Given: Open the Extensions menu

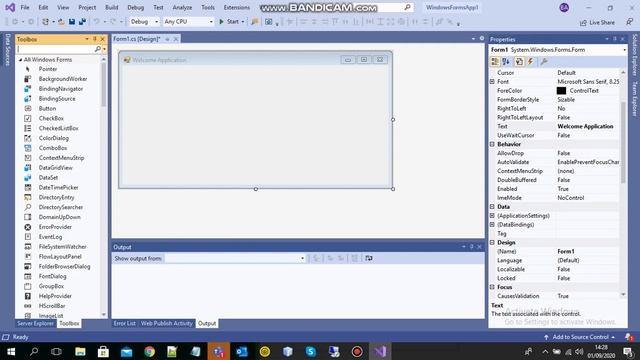Looking at the screenshot, I should click(x=237, y=7).
